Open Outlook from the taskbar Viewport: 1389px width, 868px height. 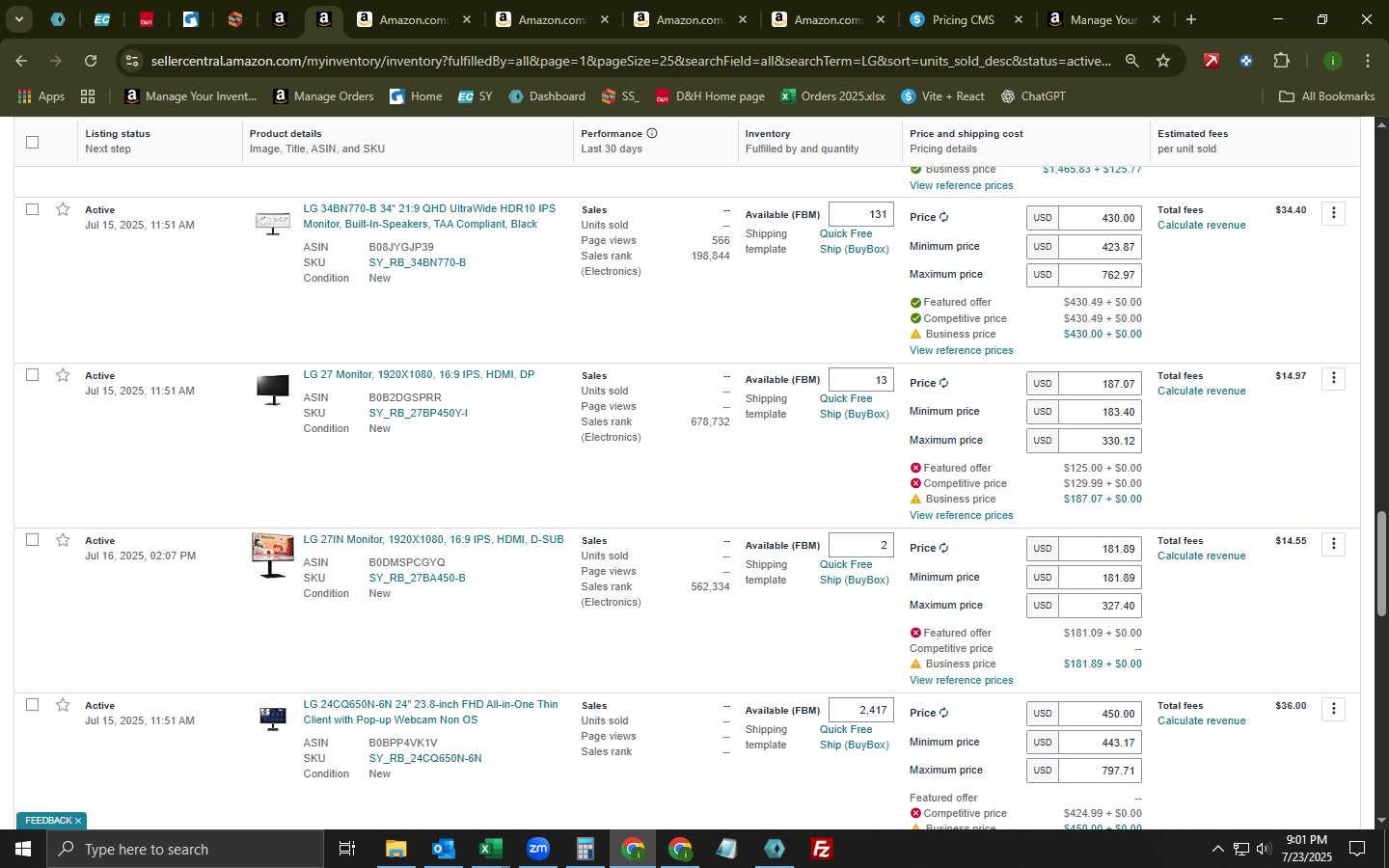[443, 849]
